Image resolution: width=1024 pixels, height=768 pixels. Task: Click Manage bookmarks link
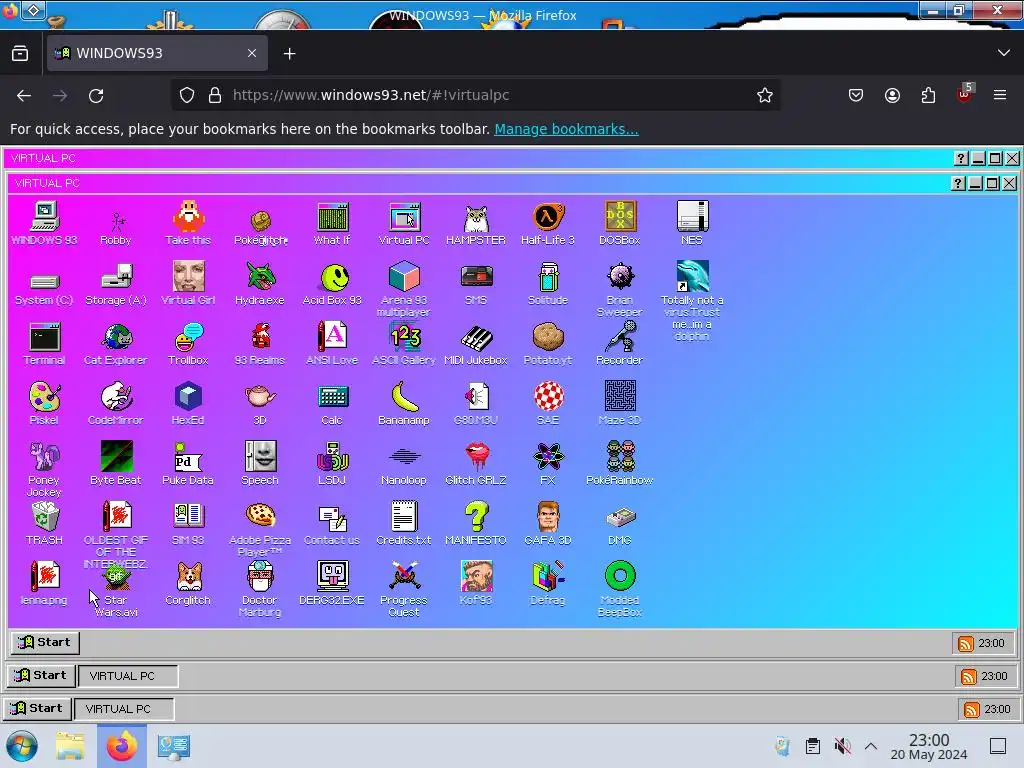coord(566,129)
